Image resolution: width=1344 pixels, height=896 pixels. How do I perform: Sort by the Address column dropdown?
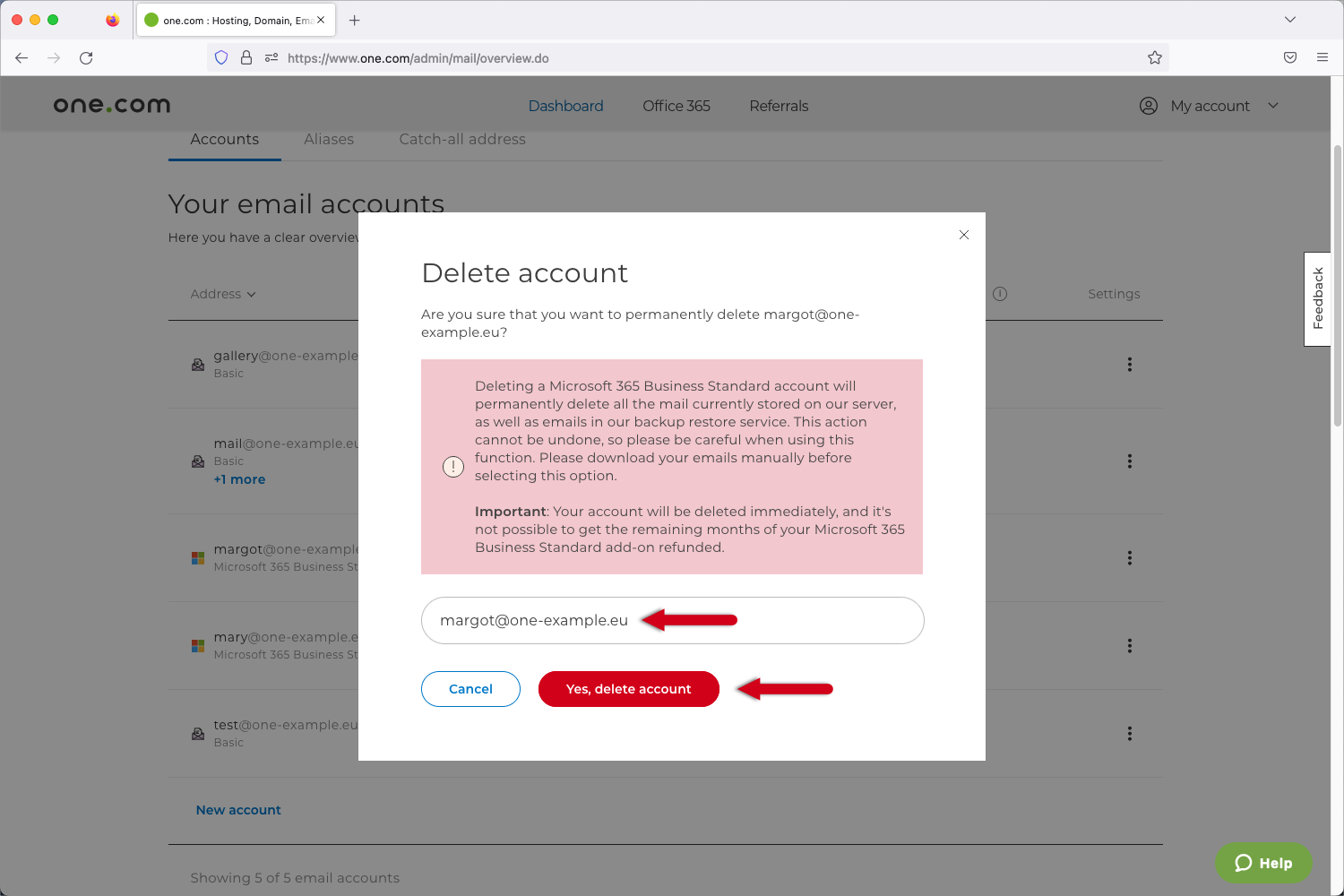coord(222,294)
